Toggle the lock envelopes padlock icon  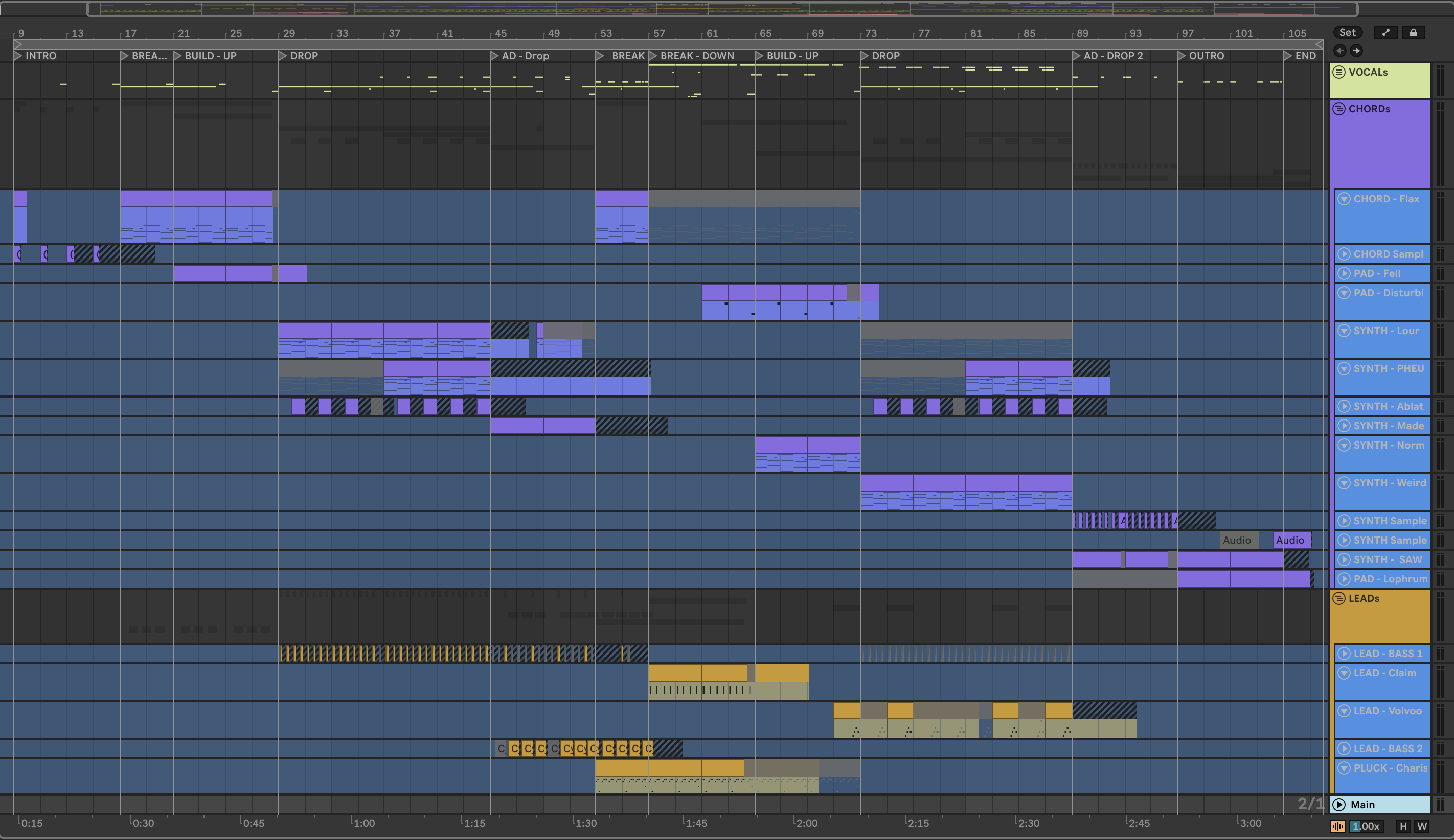click(x=1413, y=32)
